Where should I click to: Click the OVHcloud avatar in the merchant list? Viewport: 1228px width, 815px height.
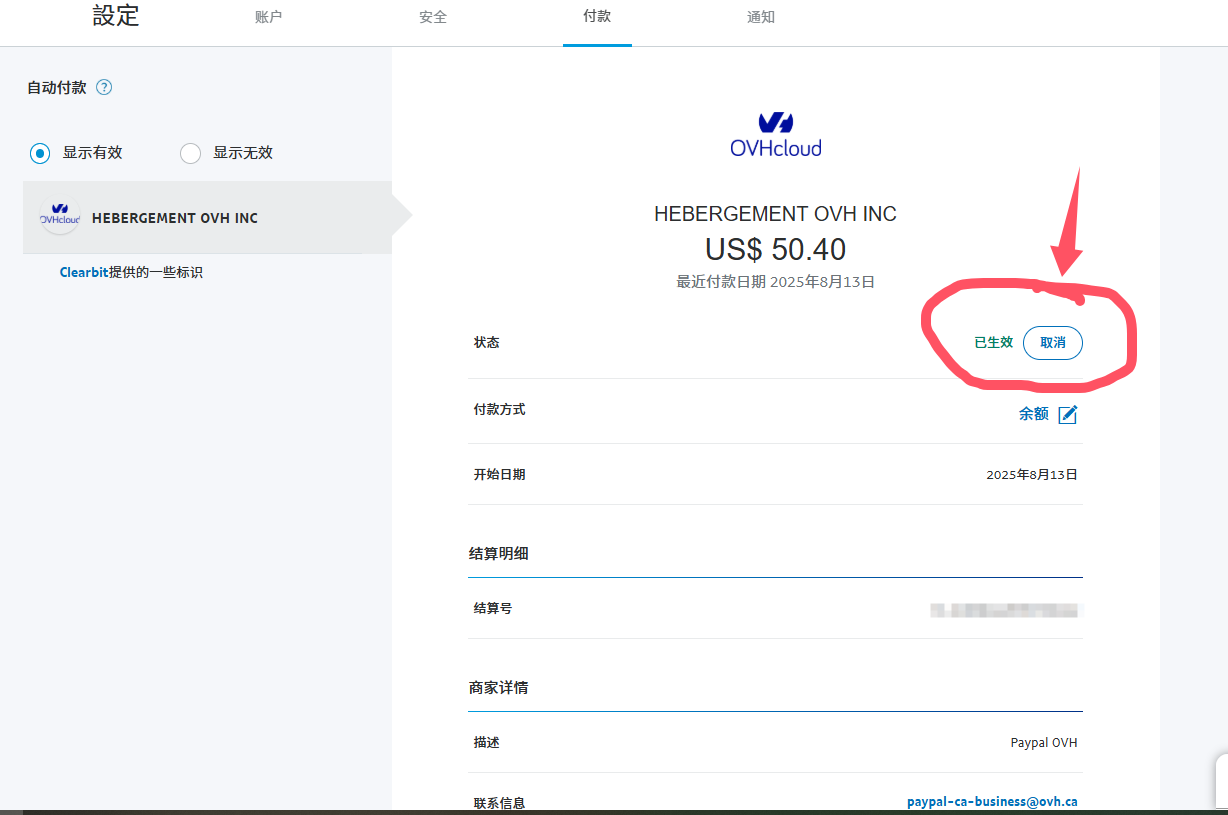60,217
